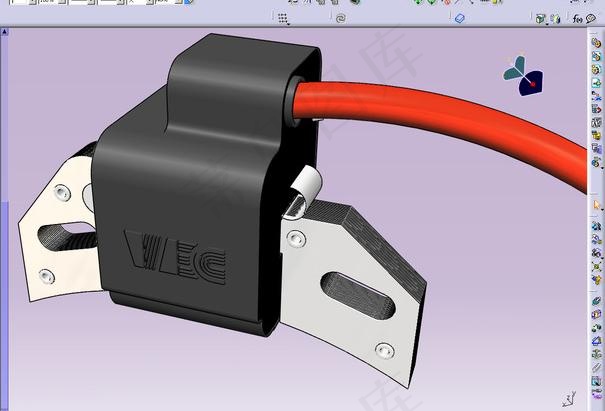Click the Fix Together paperclip icon
This screenshot has height=411, width=605.
596,368
